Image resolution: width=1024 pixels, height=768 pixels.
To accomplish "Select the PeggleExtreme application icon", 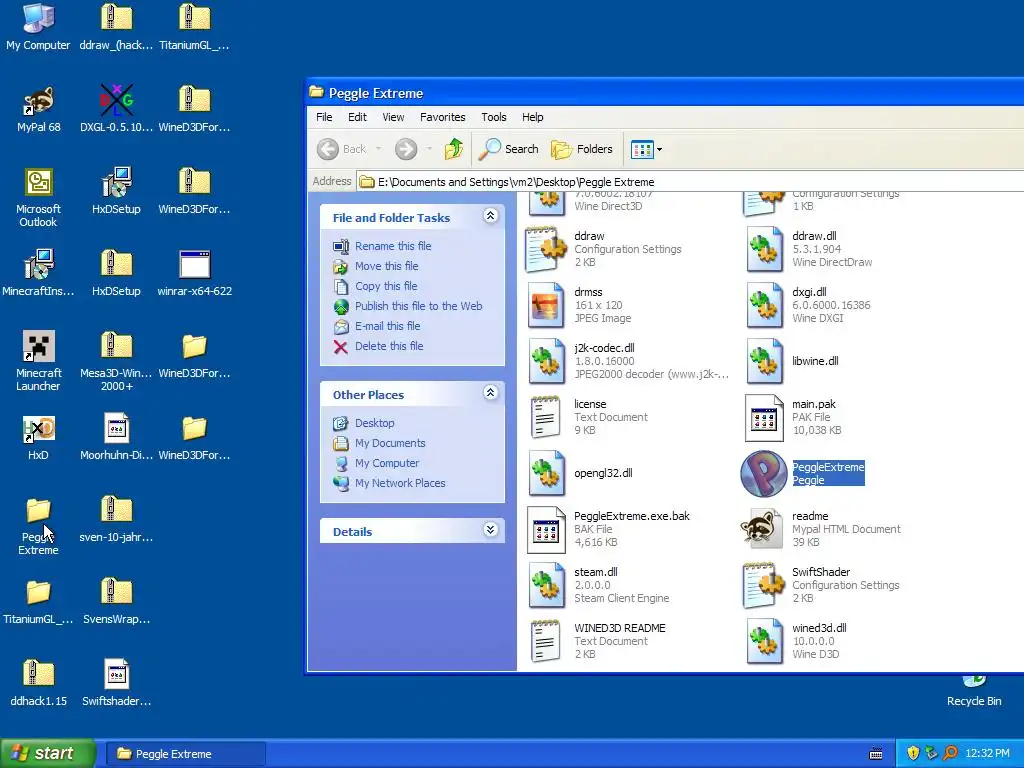I will coord(763,473).
